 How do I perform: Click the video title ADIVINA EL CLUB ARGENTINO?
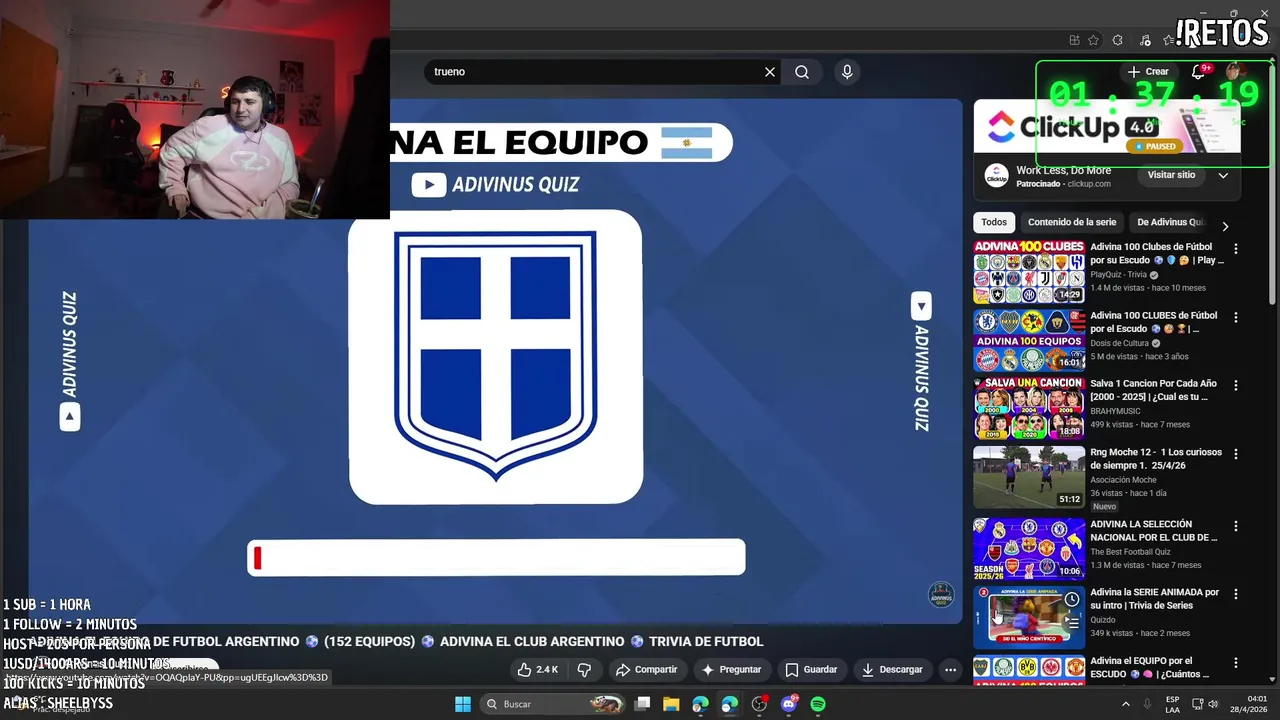[x=532, y=642]
